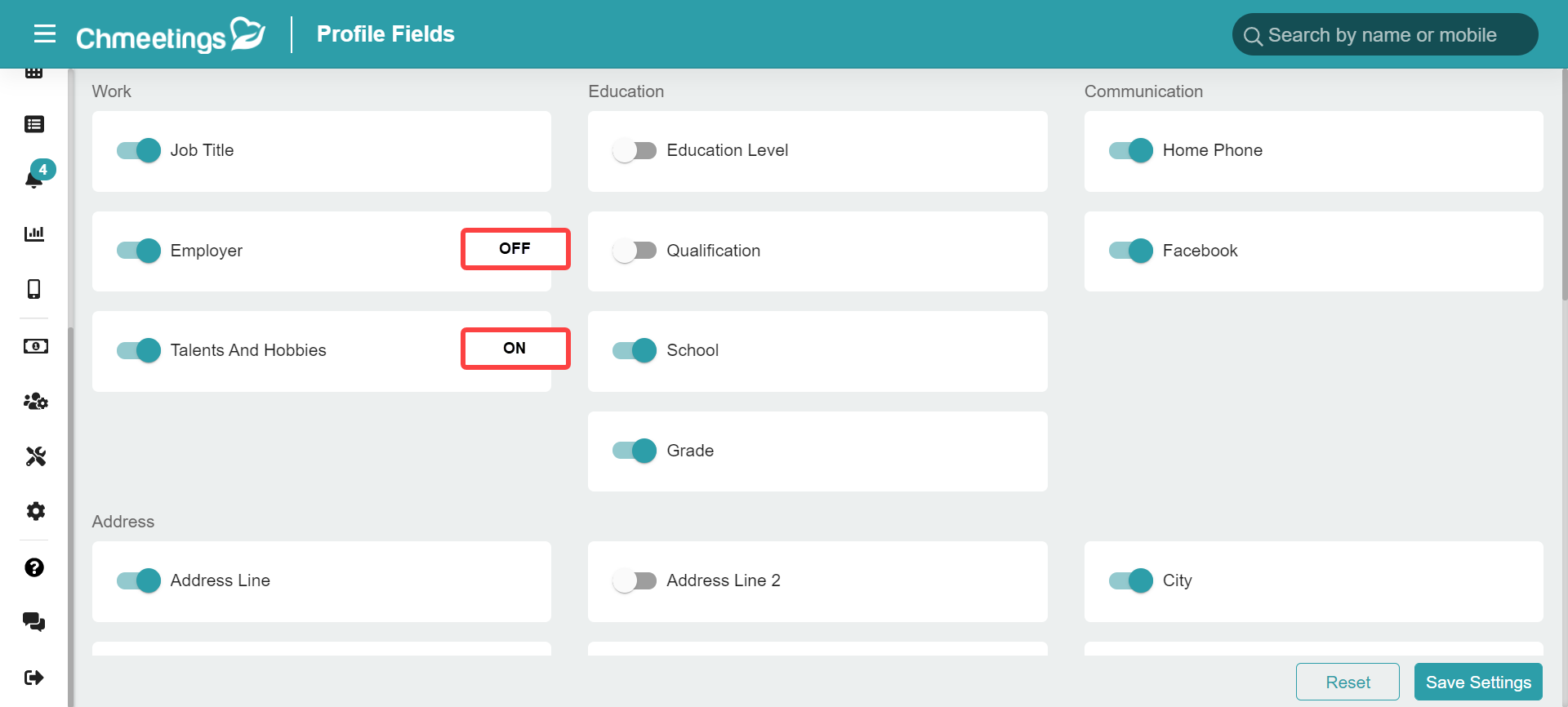Focus the search by name or mobile field
The height and width of the screenshot is (707, 1568).
tap(1385, 35)
